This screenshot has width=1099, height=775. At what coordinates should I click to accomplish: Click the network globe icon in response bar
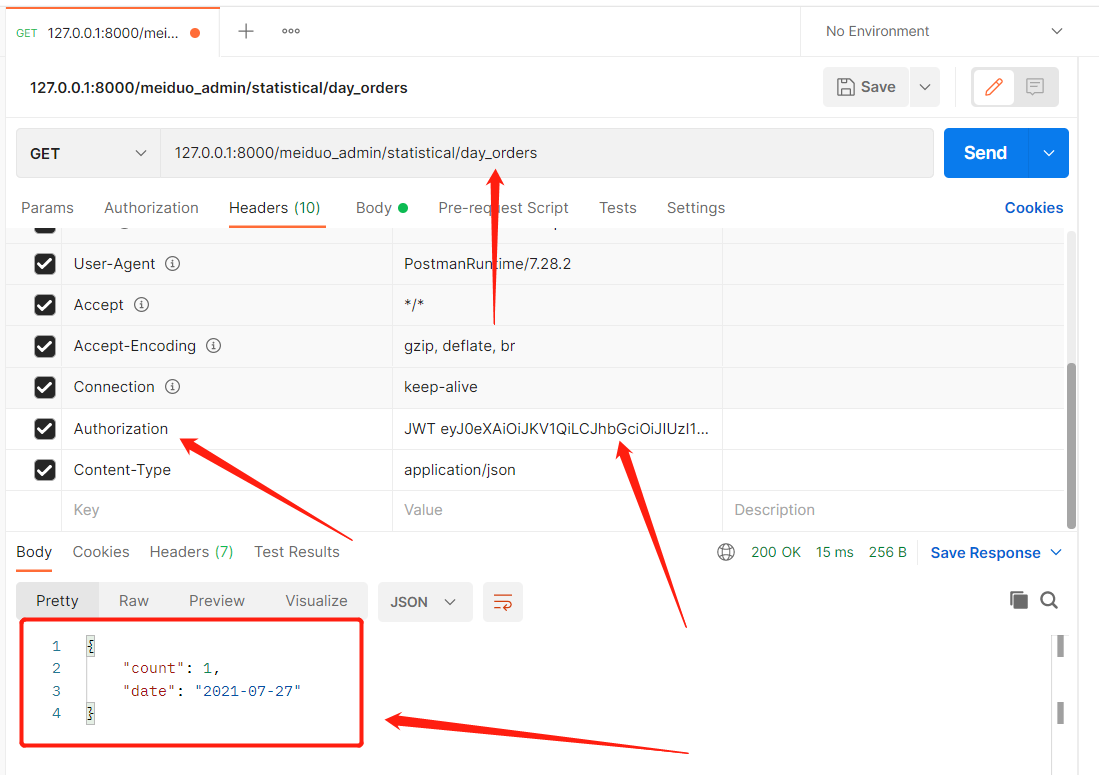[x=726, y=552]
